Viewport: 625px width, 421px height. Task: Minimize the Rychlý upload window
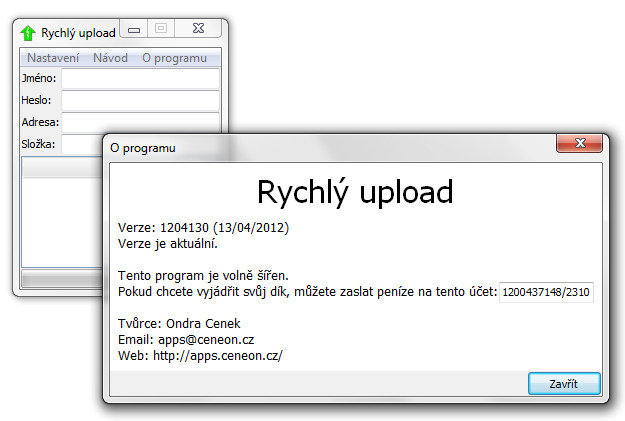134,29
